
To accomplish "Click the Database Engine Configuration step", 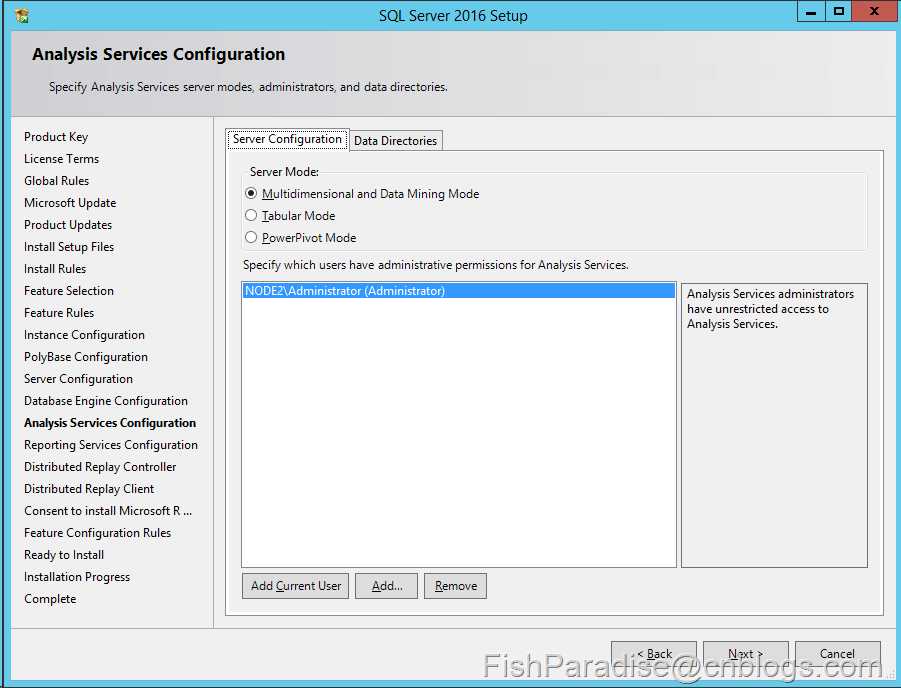I will [106, 401].
